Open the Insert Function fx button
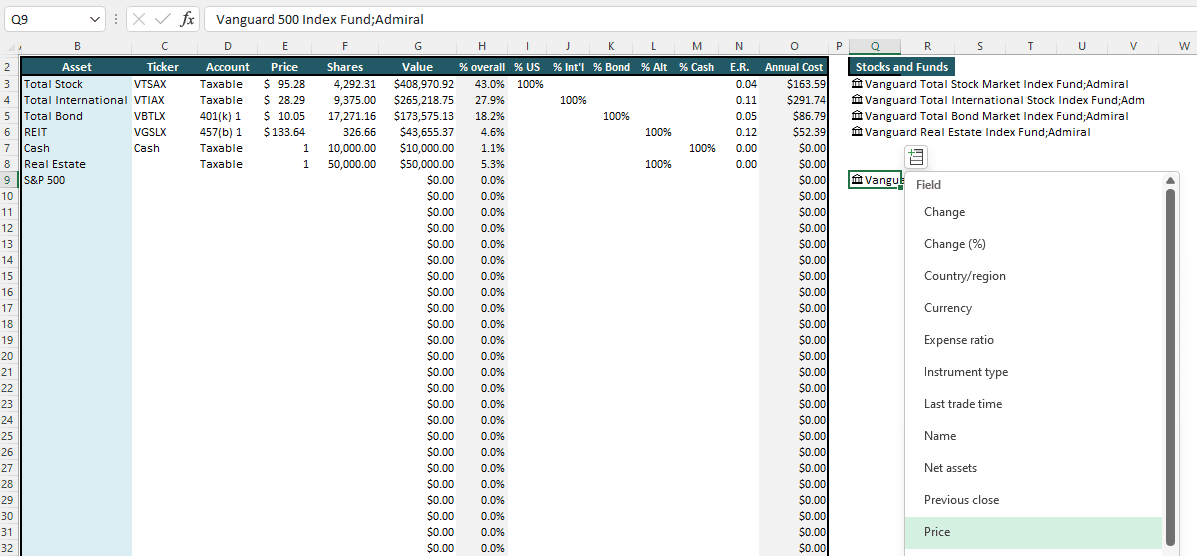Image resolution: width=1197 pixels, height=556 pixels. coord(186,19)
